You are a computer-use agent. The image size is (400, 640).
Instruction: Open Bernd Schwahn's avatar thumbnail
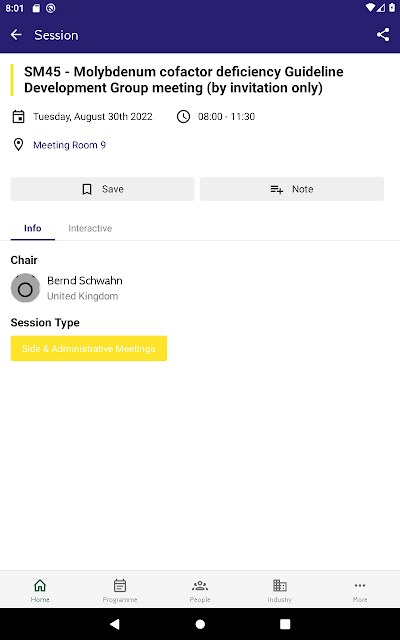point(25,288)
